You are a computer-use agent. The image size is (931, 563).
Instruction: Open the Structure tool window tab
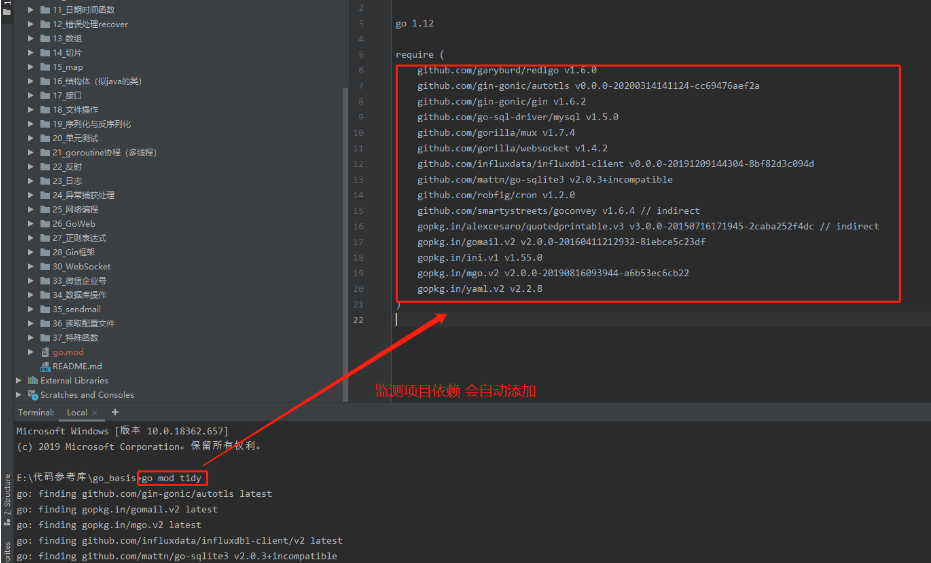tap(7, 499)
